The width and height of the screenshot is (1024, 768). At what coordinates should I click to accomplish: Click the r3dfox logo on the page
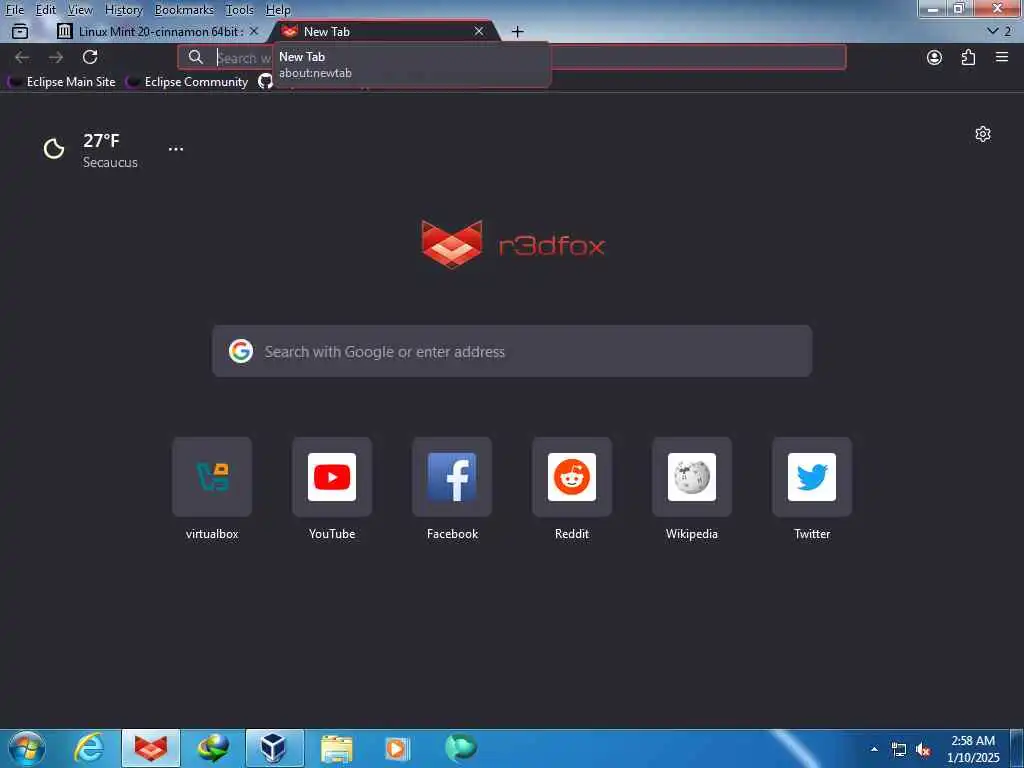click(513, 245)
